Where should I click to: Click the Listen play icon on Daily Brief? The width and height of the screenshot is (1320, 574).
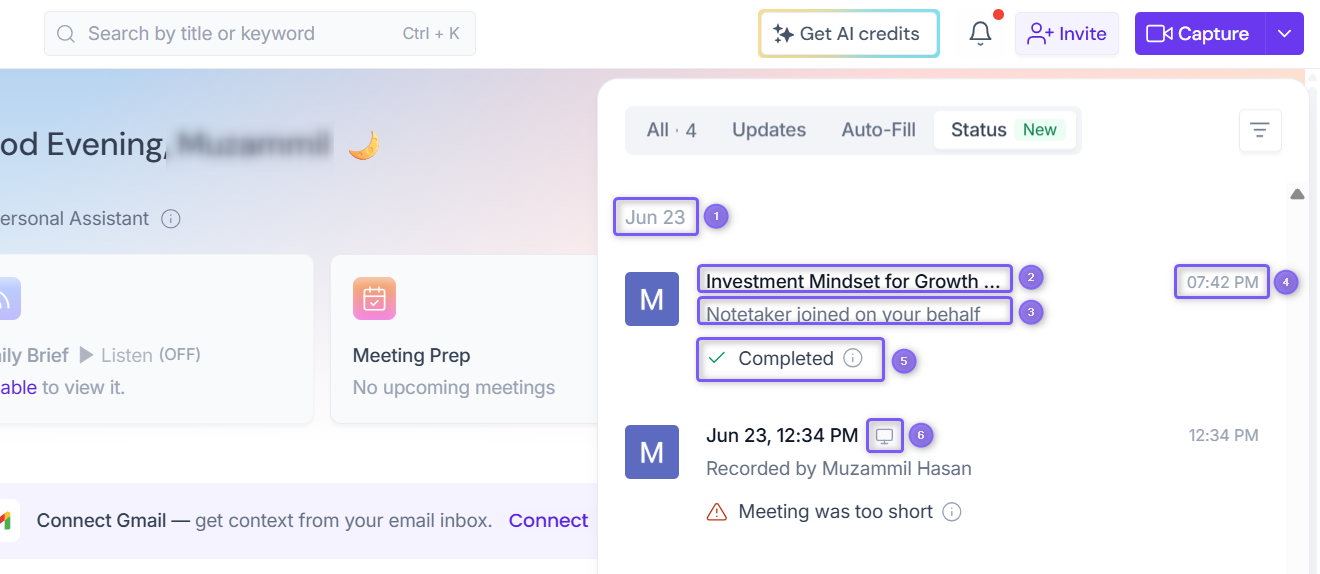pyautogui.click(x=86, y=355)
